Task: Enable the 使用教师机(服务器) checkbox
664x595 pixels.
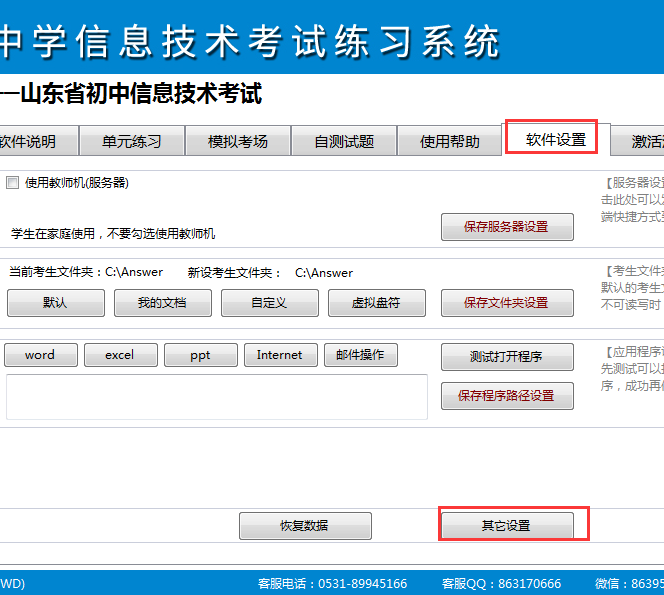Action: [13, 183]
